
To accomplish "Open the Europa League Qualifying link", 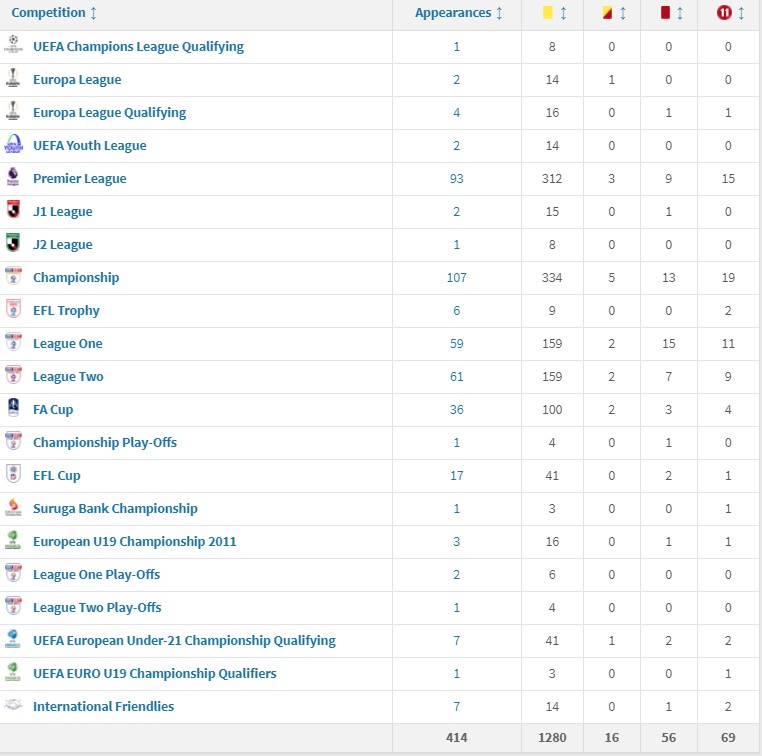I will point(109,113).
